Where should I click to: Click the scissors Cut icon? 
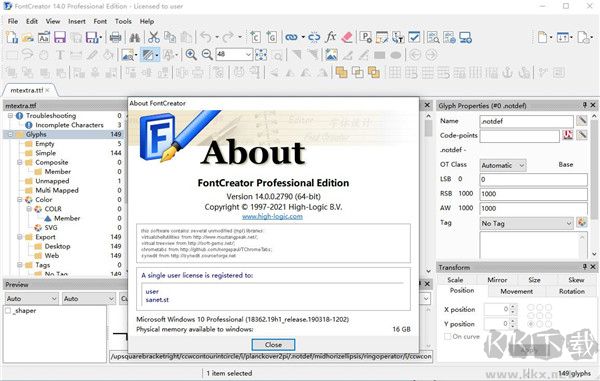coord(153,37)
